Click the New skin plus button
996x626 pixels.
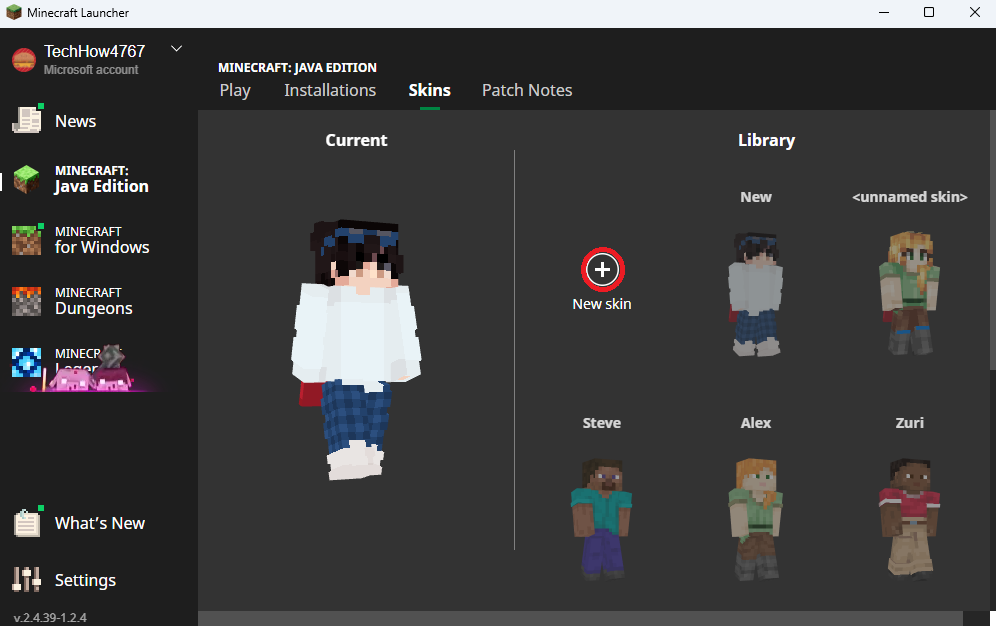pos(601,268)
